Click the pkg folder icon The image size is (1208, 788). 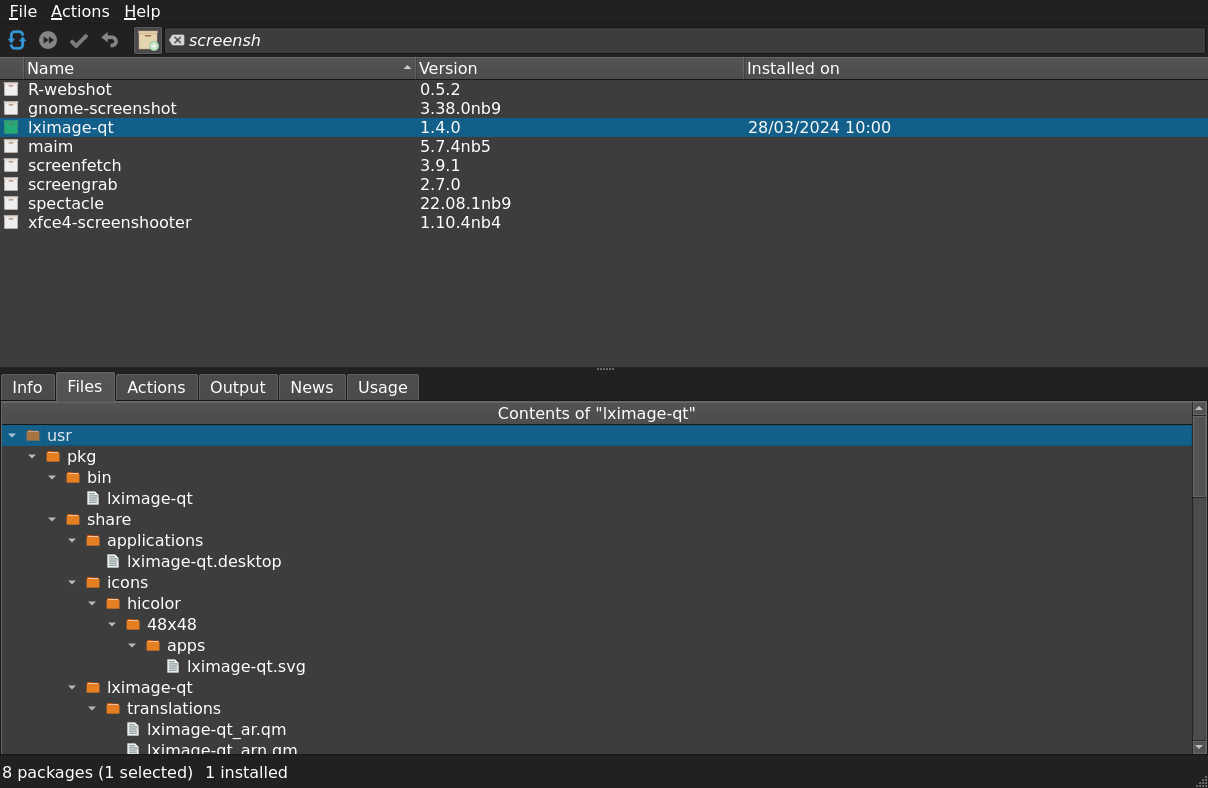click(53, 456)
